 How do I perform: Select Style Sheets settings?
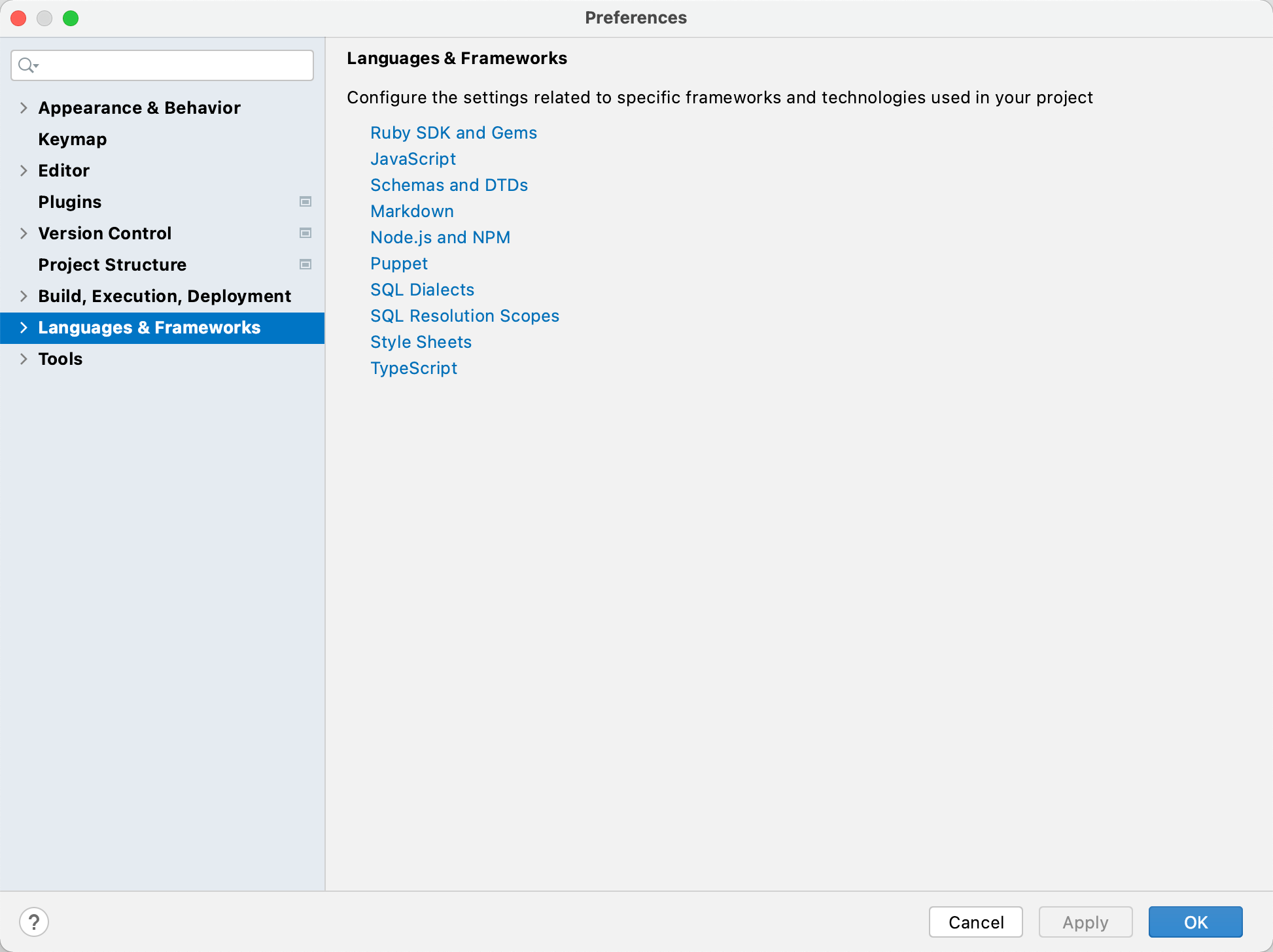[421, 341]
